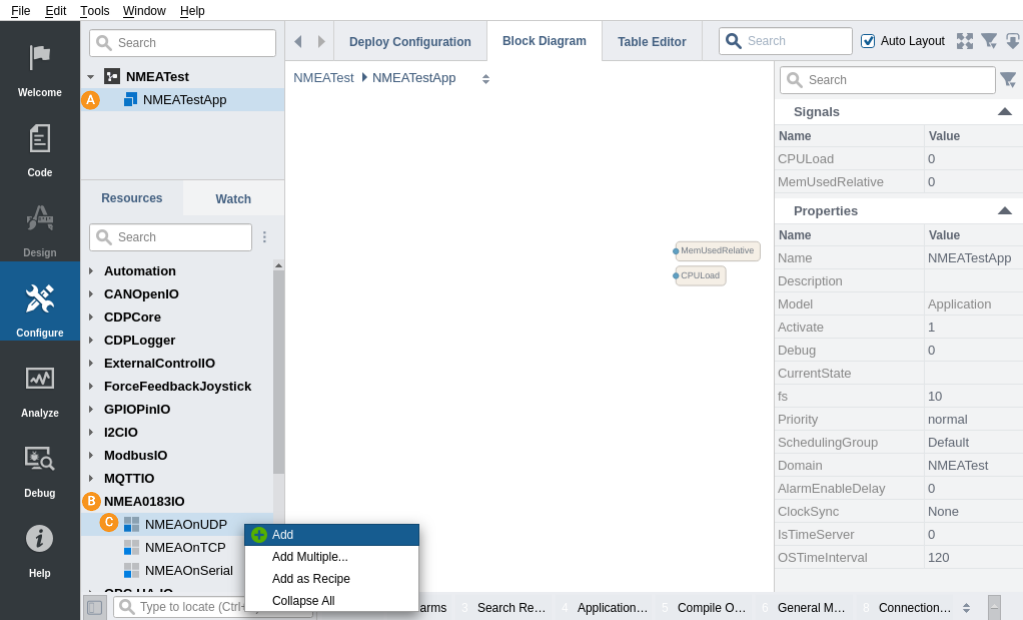1023x620 pixels.
Task: Open the Analyze mode
Action: [x=39, y=389]
